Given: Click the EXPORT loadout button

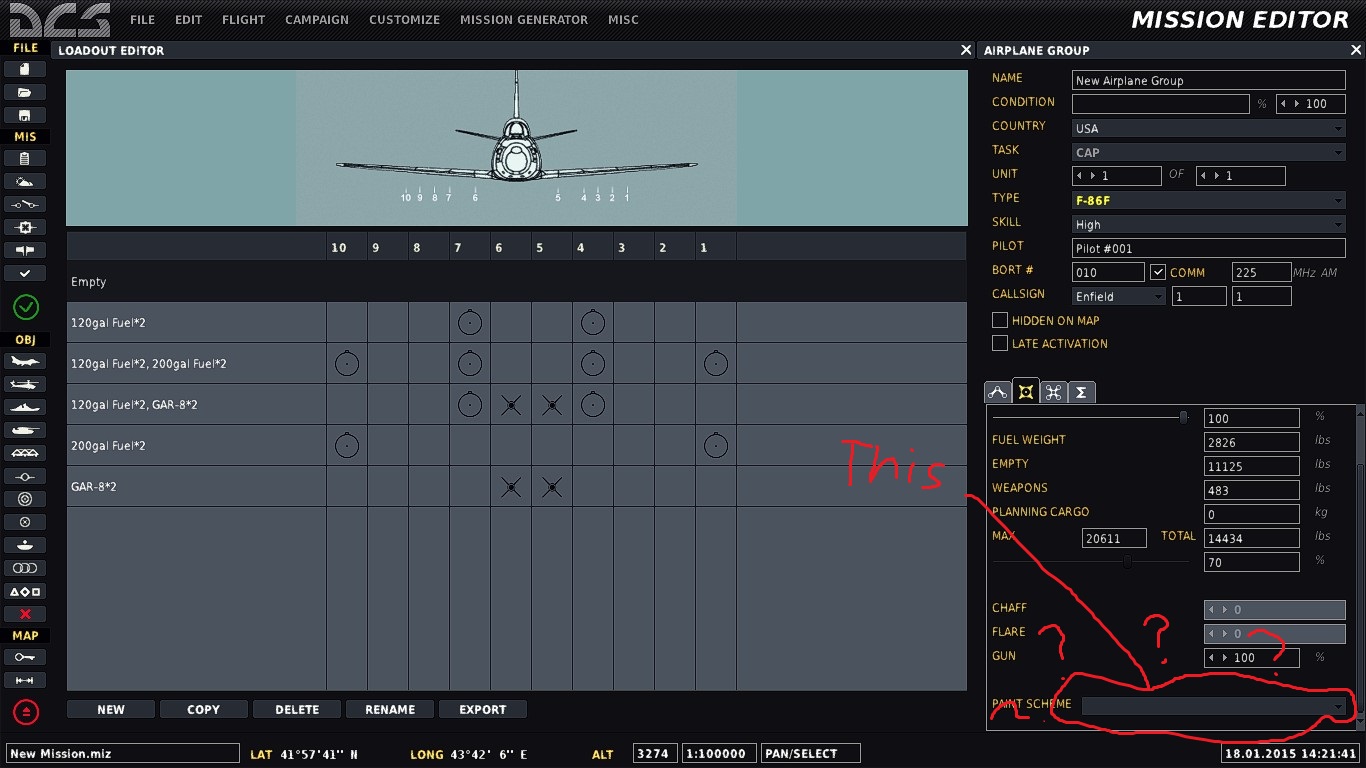Looking at the screenshot, I should click(x=483, y=709).
